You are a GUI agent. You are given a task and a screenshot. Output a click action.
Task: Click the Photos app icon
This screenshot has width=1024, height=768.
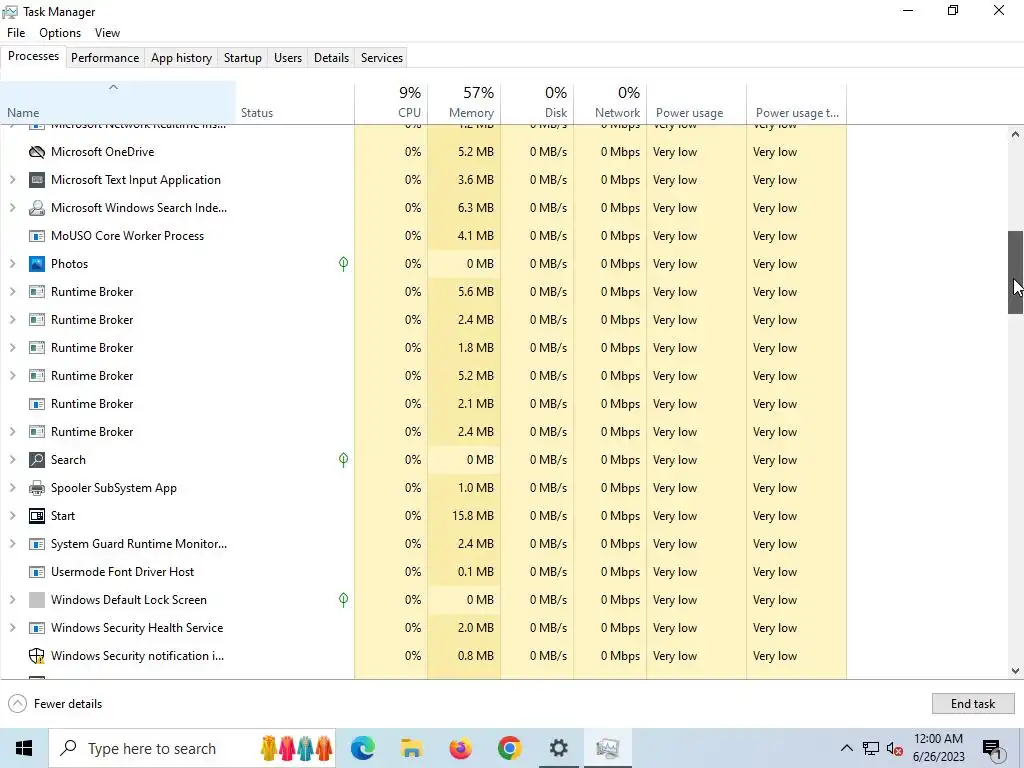37,264
